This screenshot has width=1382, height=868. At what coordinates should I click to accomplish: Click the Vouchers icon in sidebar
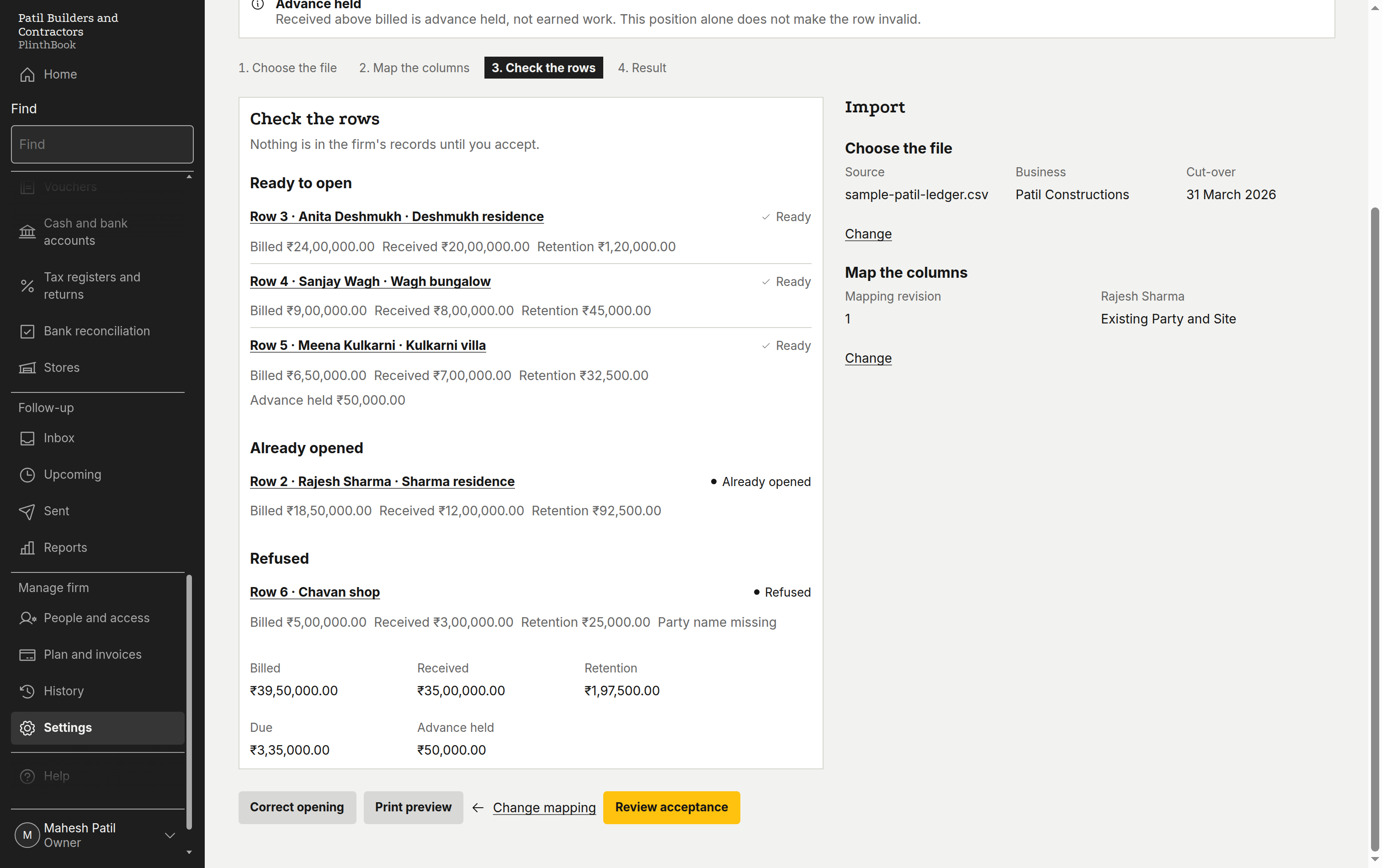(x=27, y=187)
